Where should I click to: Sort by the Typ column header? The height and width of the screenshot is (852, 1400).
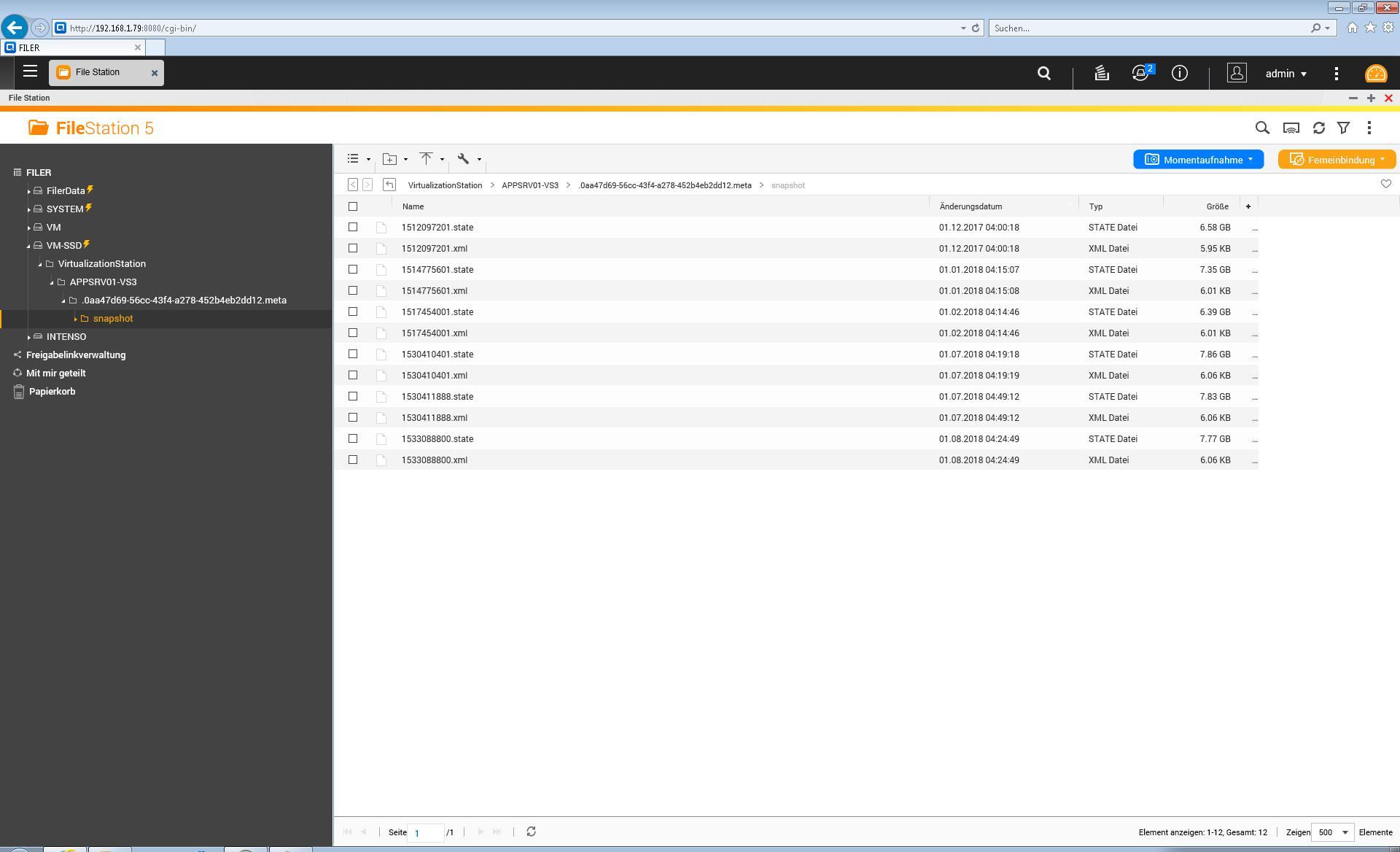coord(1096,206)
